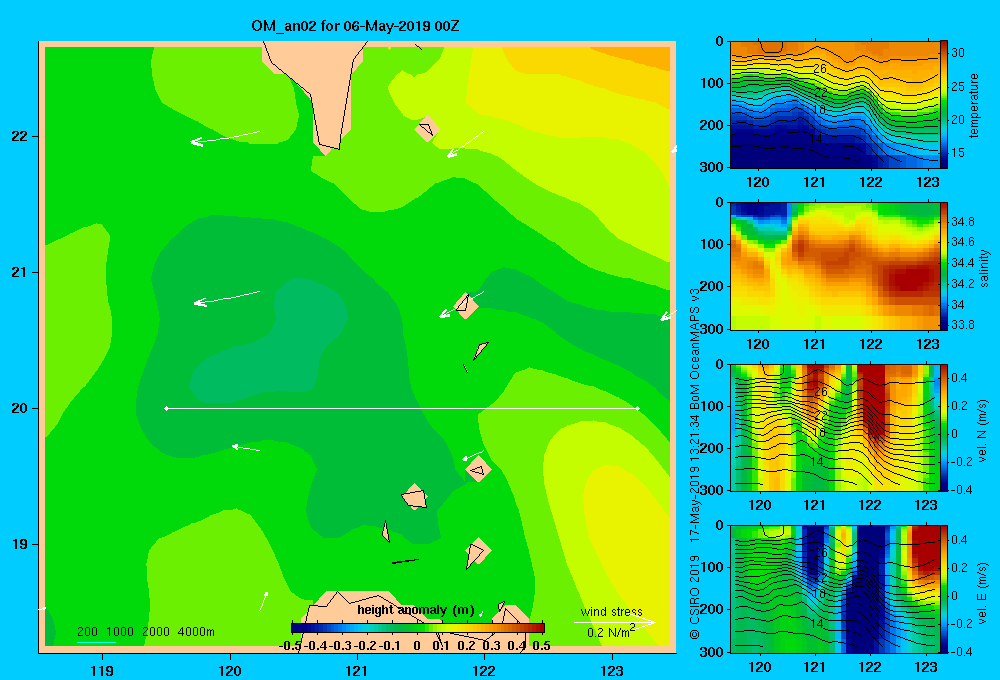This screenshot has width=1000, height=680.
Task: Click the eastern endpoint of the white section line
Action: (637, 408)
